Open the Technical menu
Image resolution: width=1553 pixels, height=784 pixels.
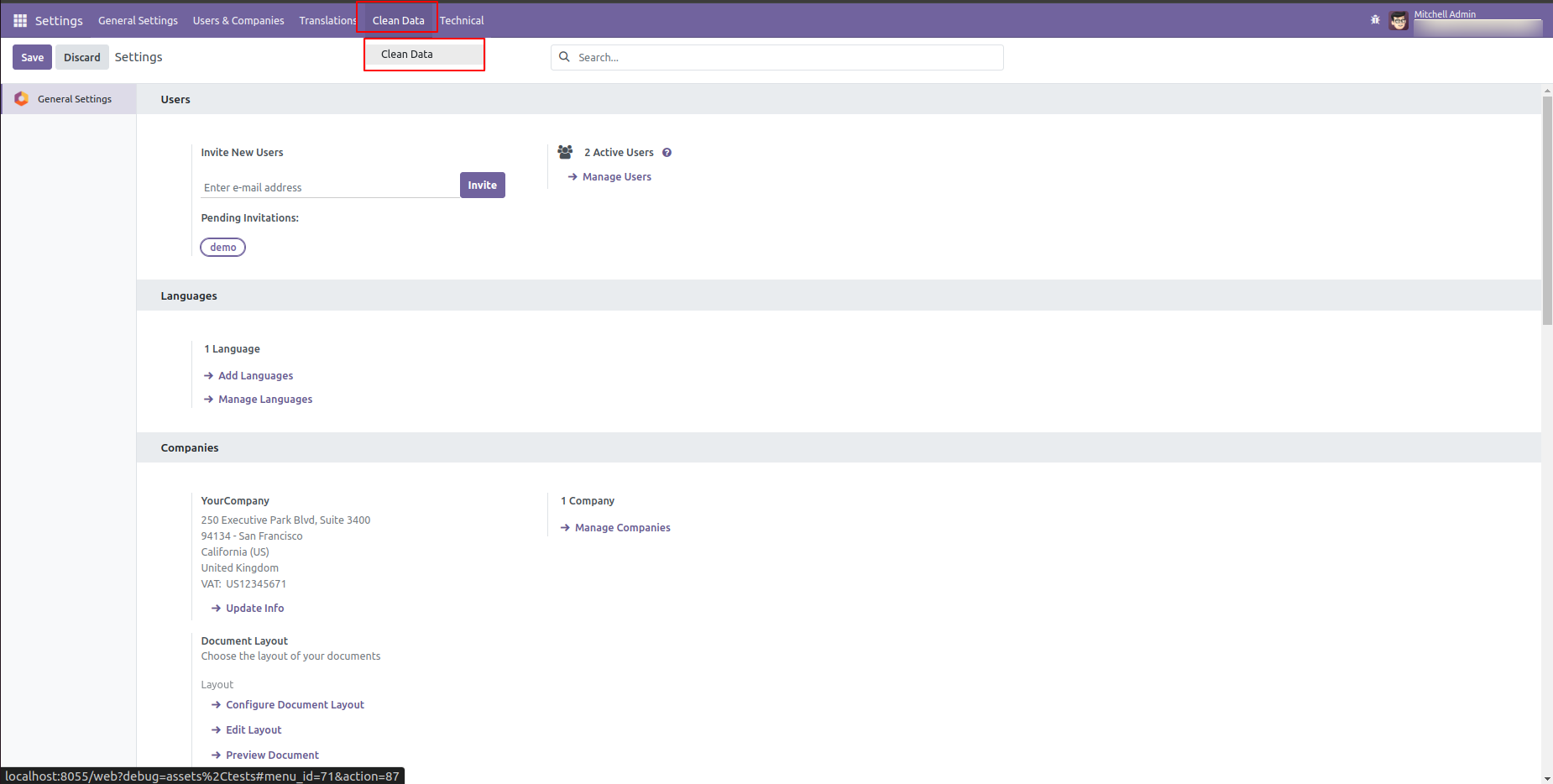click(x=462, y=20)
